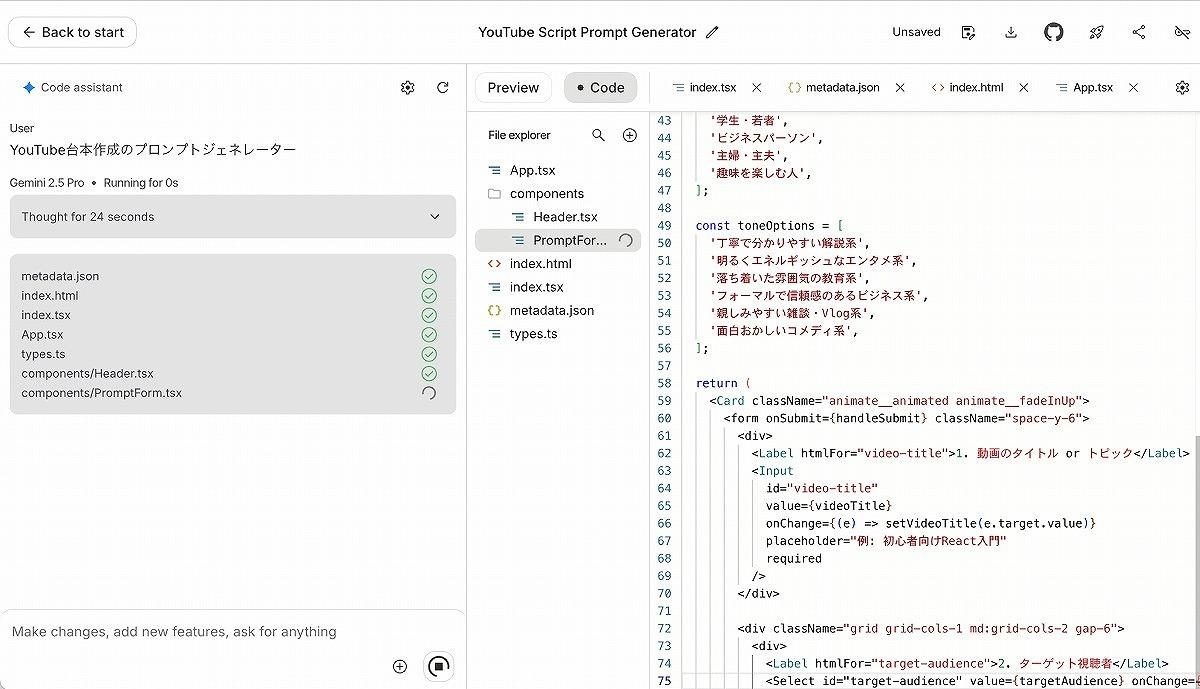Collapse the components folder
Screen dimensions: 1200x689
546,194
